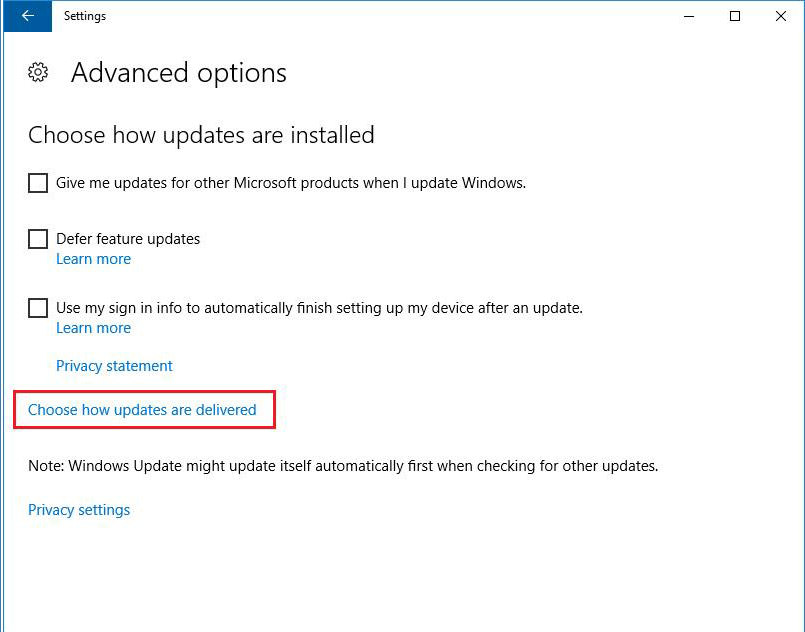Screen dimensions: 805x632
Task: Click the Advanced options page heading
Action: [179, 73]
